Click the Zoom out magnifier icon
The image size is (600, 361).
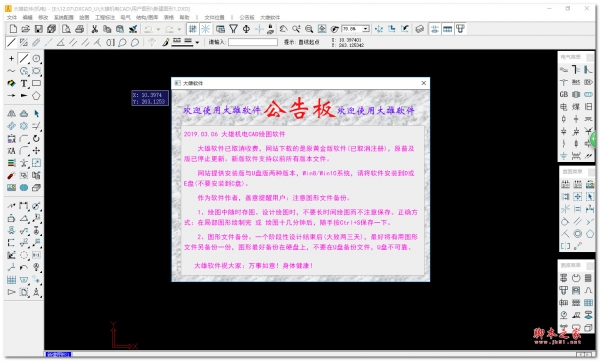[x=309, y=29]
